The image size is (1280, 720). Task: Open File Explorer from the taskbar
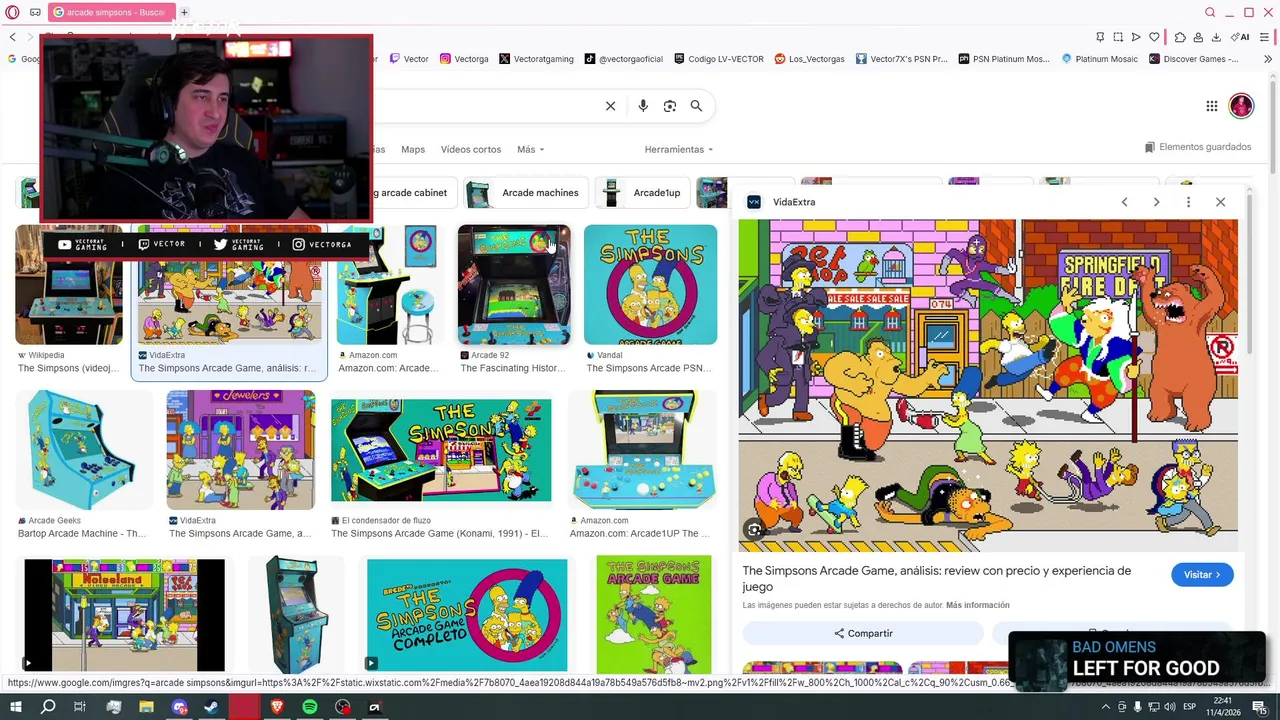pos(146,707)
